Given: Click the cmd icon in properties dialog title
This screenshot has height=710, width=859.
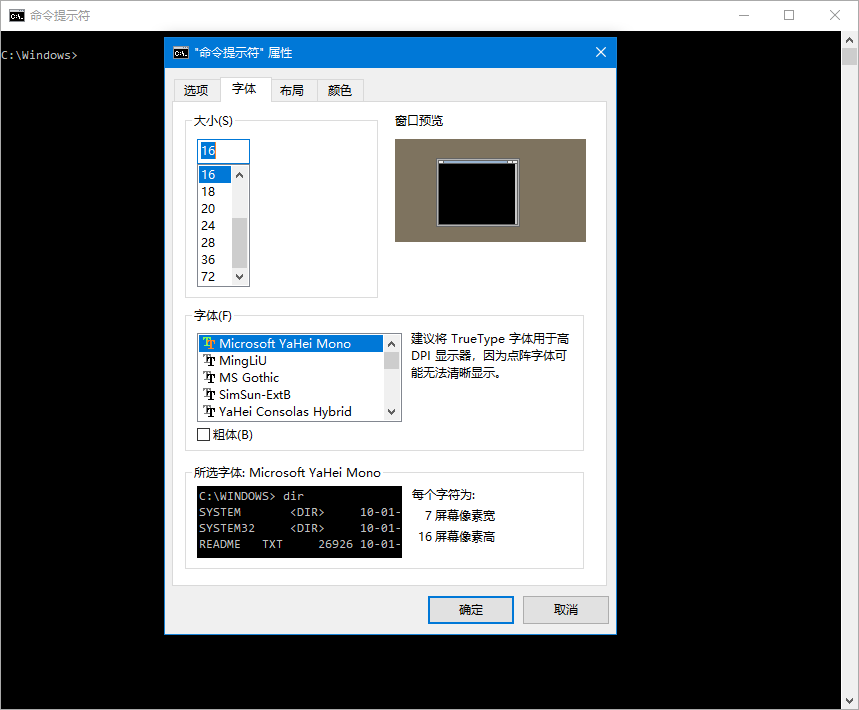Looking at the screenshot, I should tap(181, 53).
